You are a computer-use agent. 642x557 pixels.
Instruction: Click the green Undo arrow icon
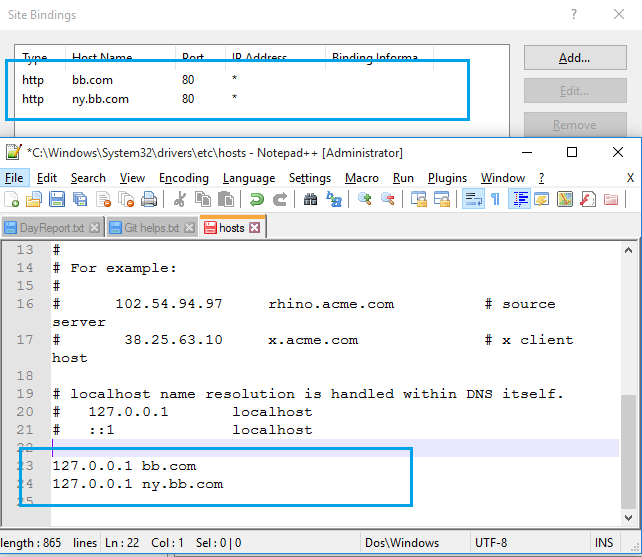[x=257, y=199]
